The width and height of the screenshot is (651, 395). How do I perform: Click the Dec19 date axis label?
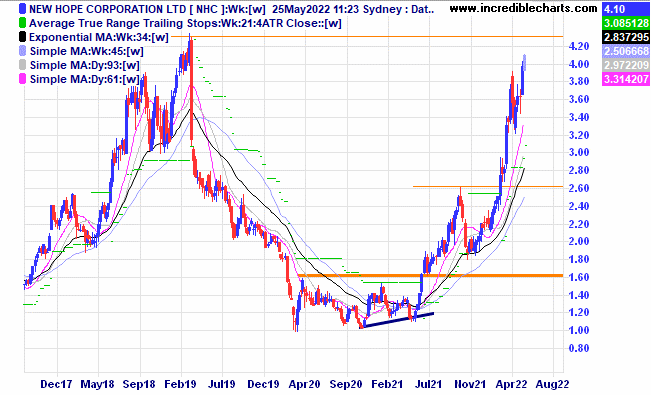(263, 384)
